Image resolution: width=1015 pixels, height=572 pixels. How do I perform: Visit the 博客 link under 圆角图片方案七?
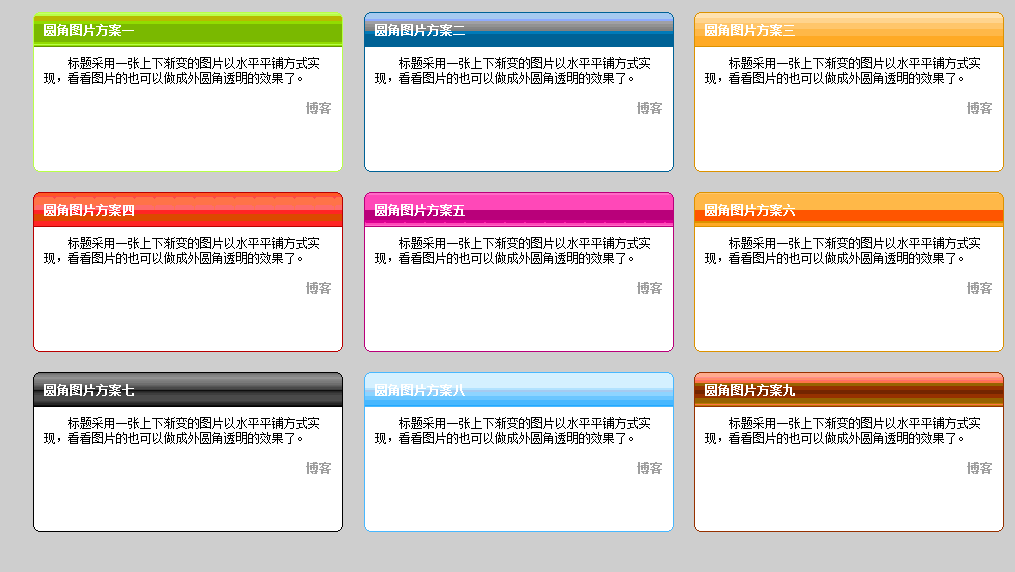click(318, 468)
